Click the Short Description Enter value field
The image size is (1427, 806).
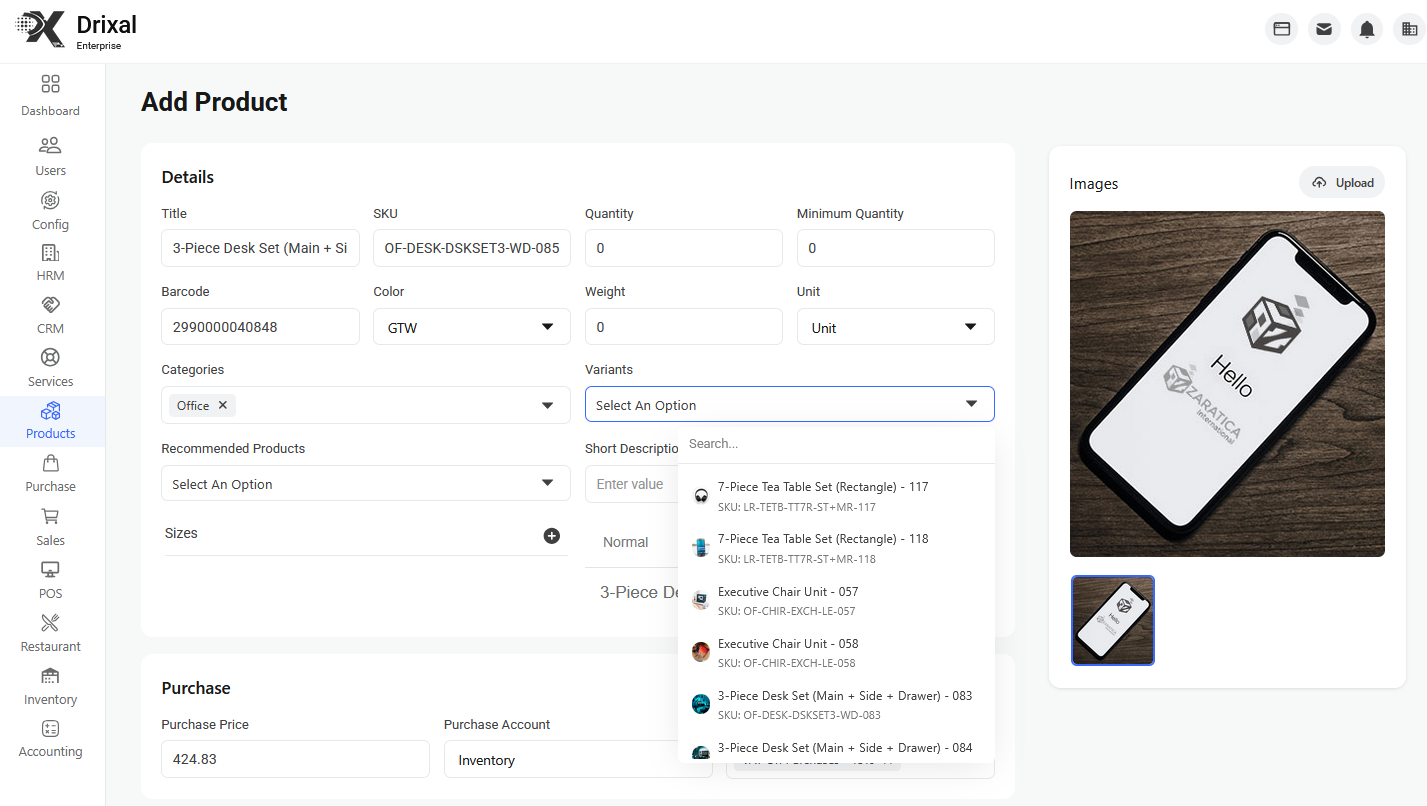click(x=631, y=484)
